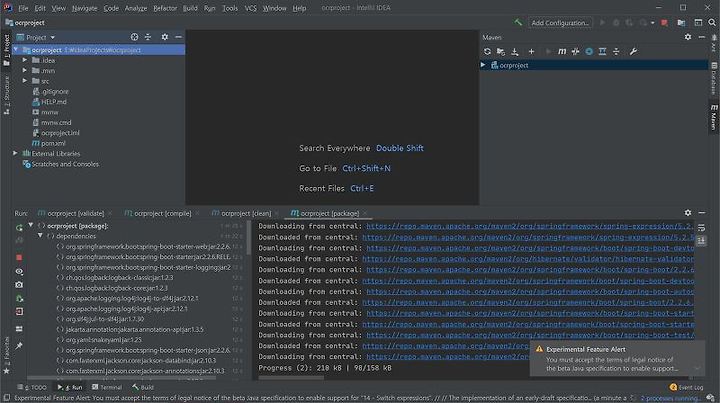This screenshot has height=403, width=720.
Task: Click Generate Sources and Update Folders icon
Action: (501, 51)
